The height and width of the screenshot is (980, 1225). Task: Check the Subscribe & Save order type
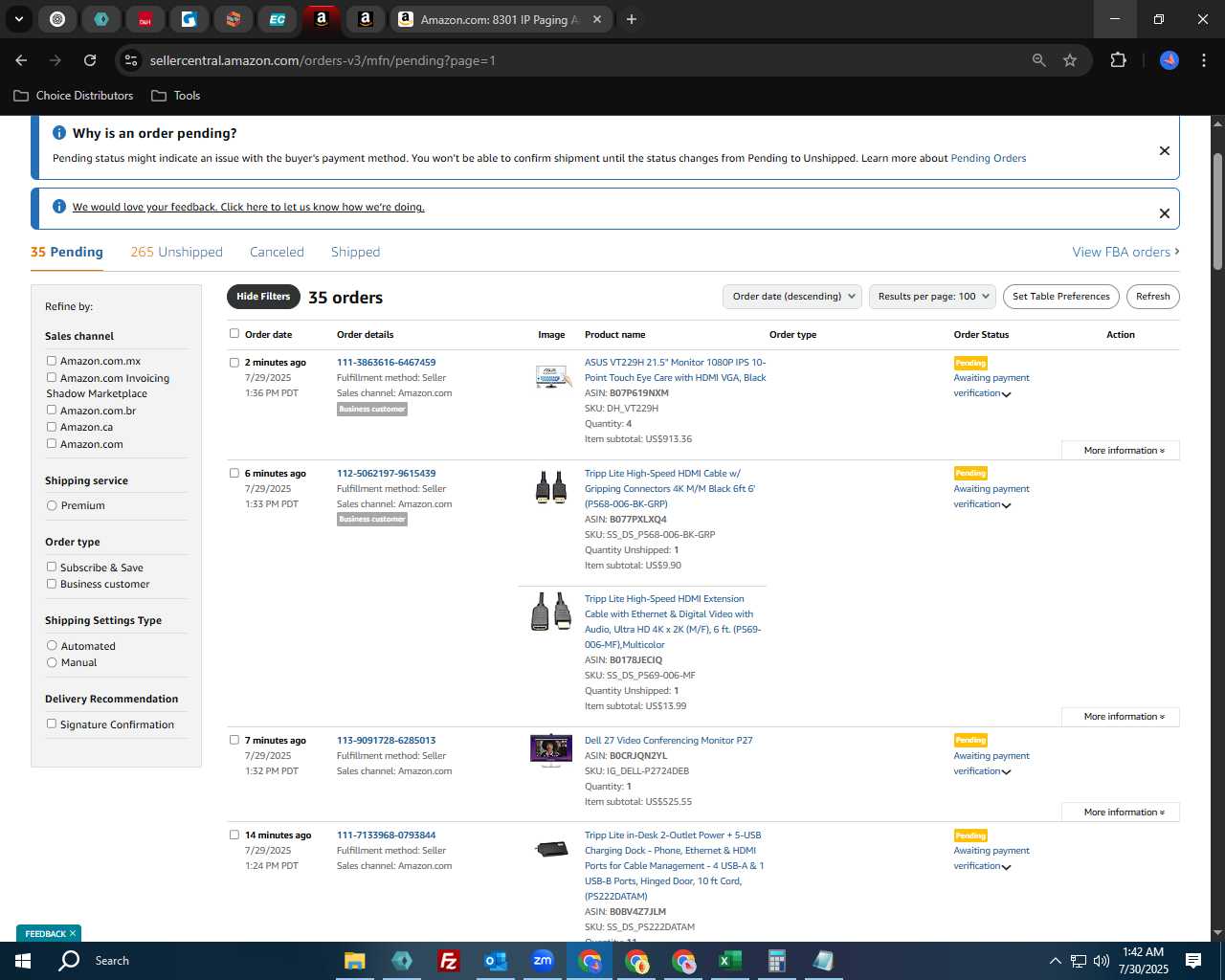coord(52,567)
